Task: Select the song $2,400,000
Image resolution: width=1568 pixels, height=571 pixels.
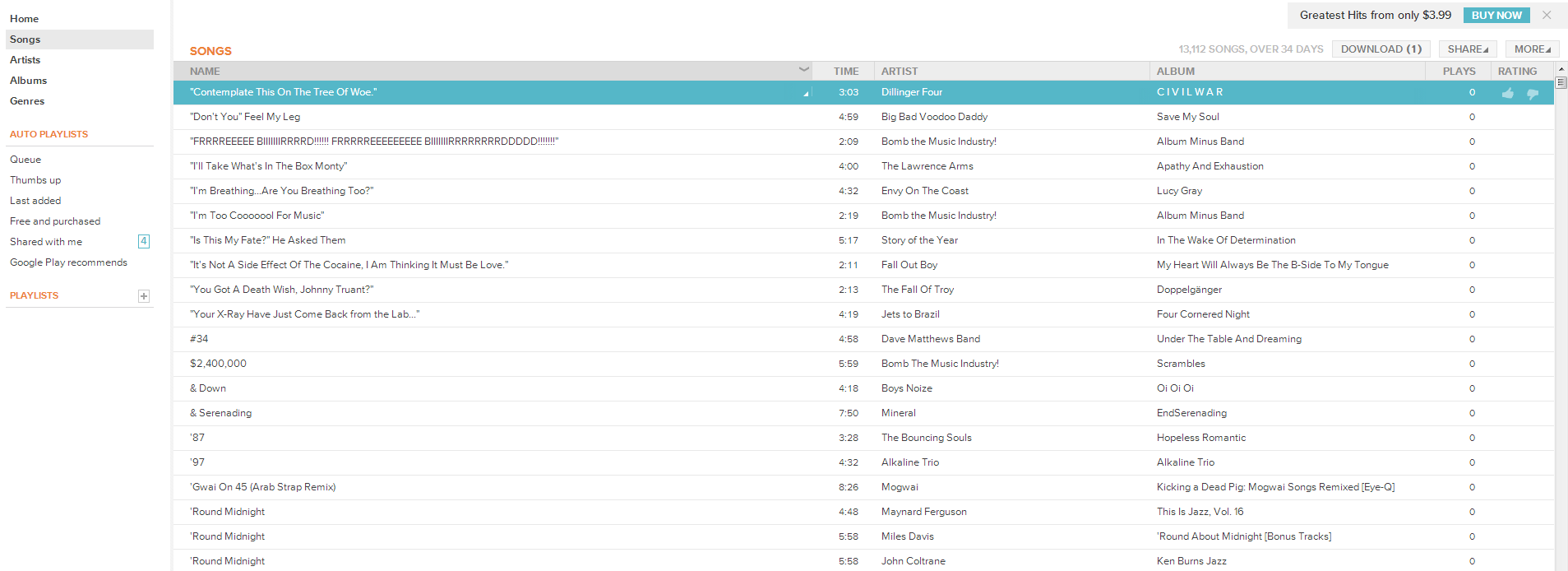Action: point(218,364)
